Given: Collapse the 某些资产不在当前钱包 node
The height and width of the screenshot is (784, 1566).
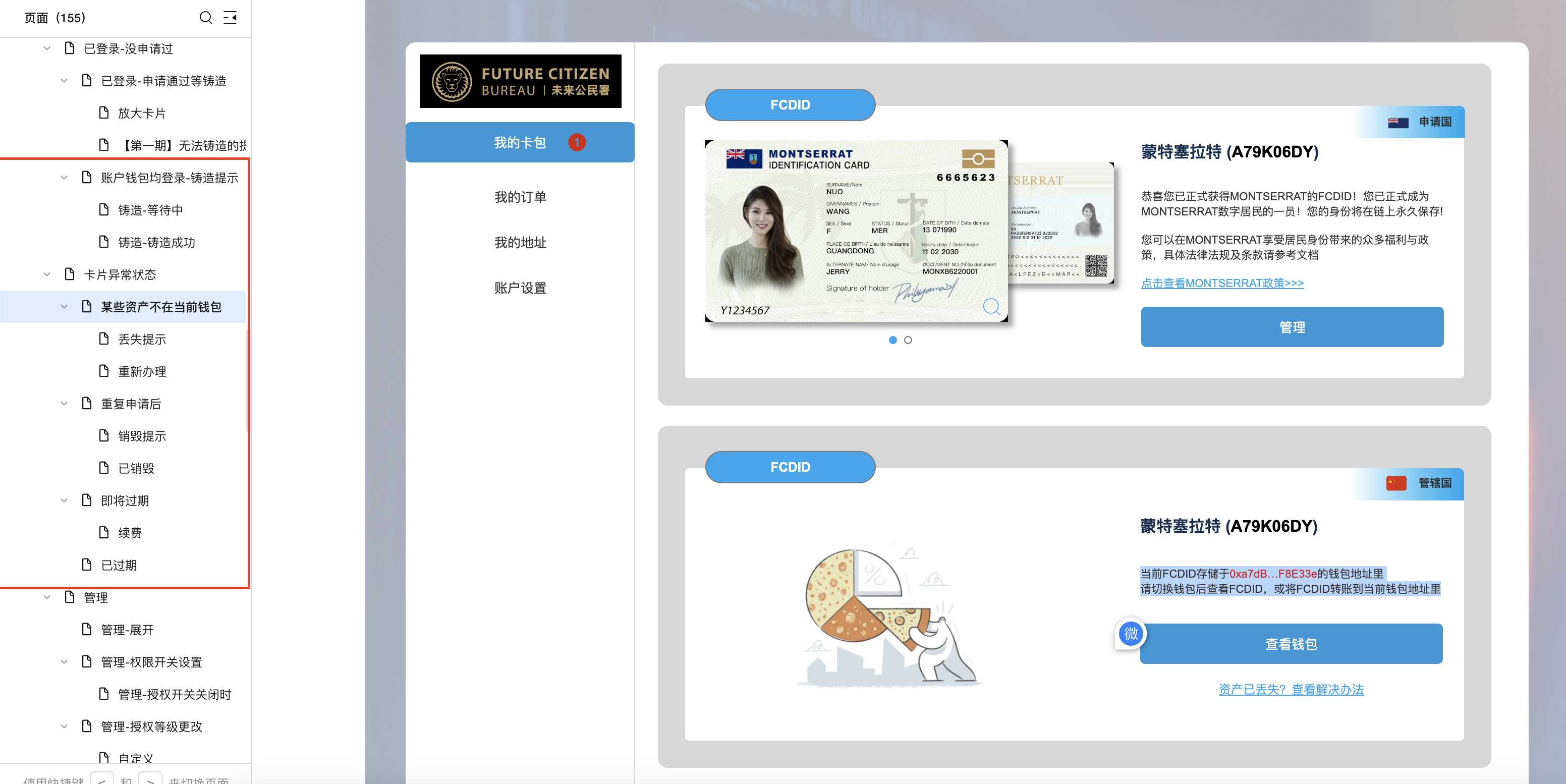Looking at the screenshot, I should [x=64, y=307].
